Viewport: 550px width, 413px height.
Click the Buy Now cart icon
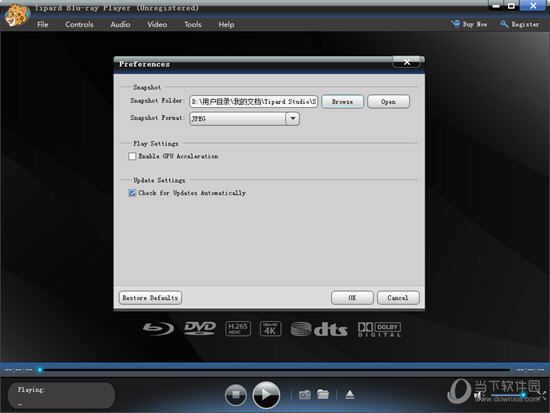pyautogui.click(x=455, y=24)
